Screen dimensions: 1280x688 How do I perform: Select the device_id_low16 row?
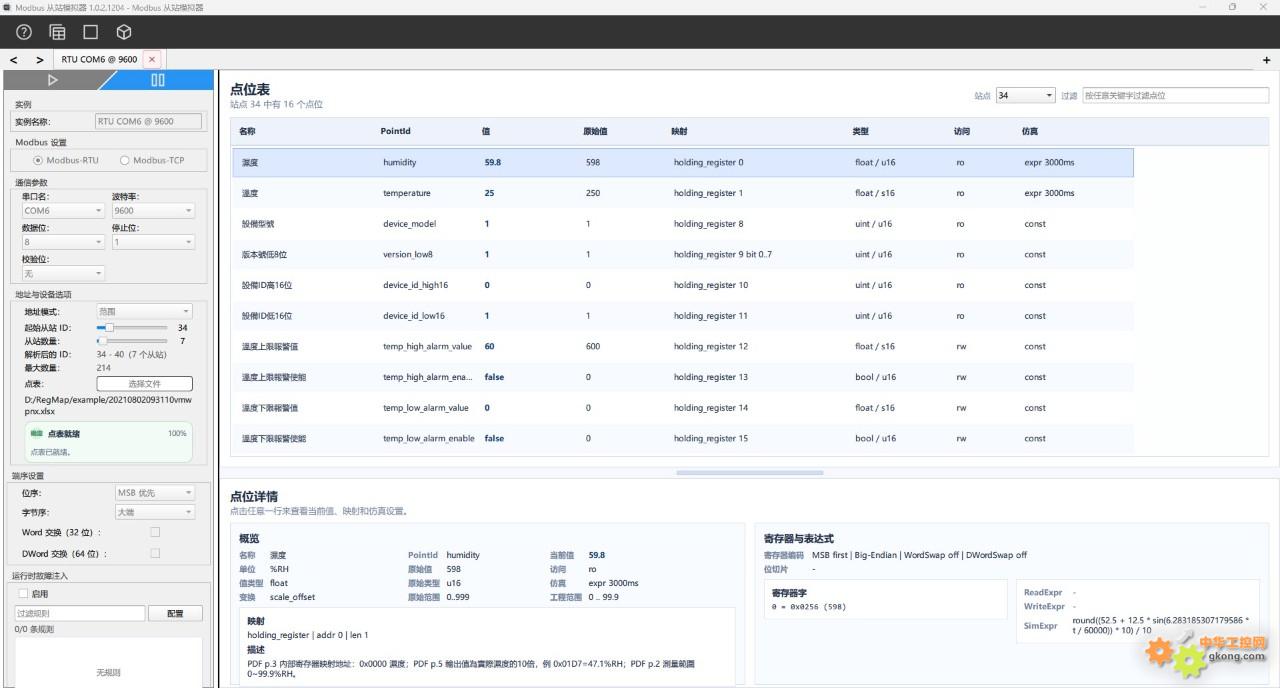pos(683,316)
